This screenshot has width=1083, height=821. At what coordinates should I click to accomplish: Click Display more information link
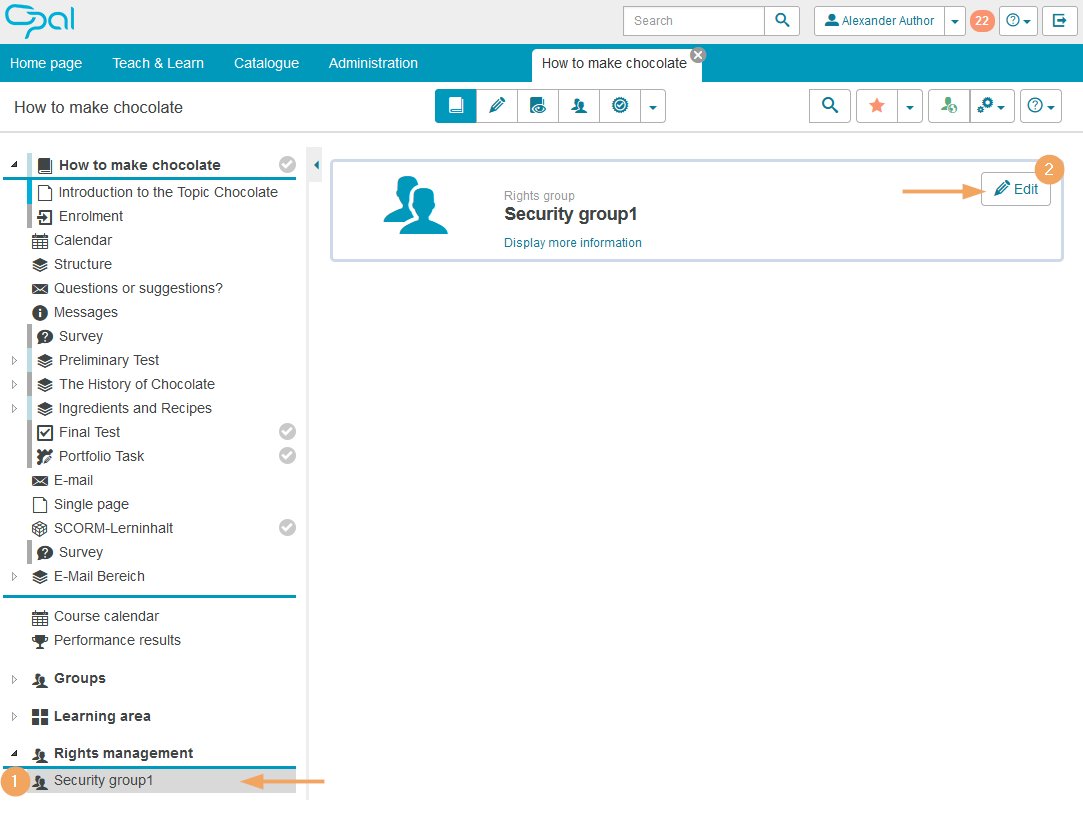[x=572, y=243]
